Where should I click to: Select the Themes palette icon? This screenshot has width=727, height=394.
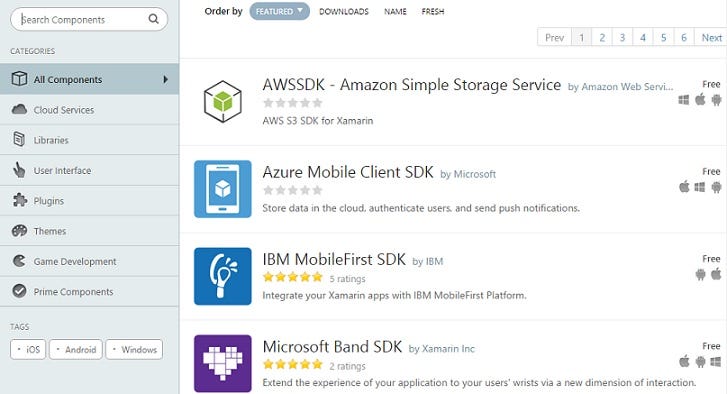pyautogui.click(x=19, y=230)
